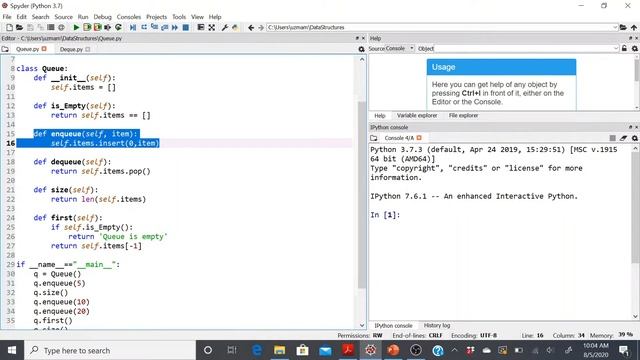This screenshot has height=360, width=640.
Task: Open the File menu
Action: point(7,17)
